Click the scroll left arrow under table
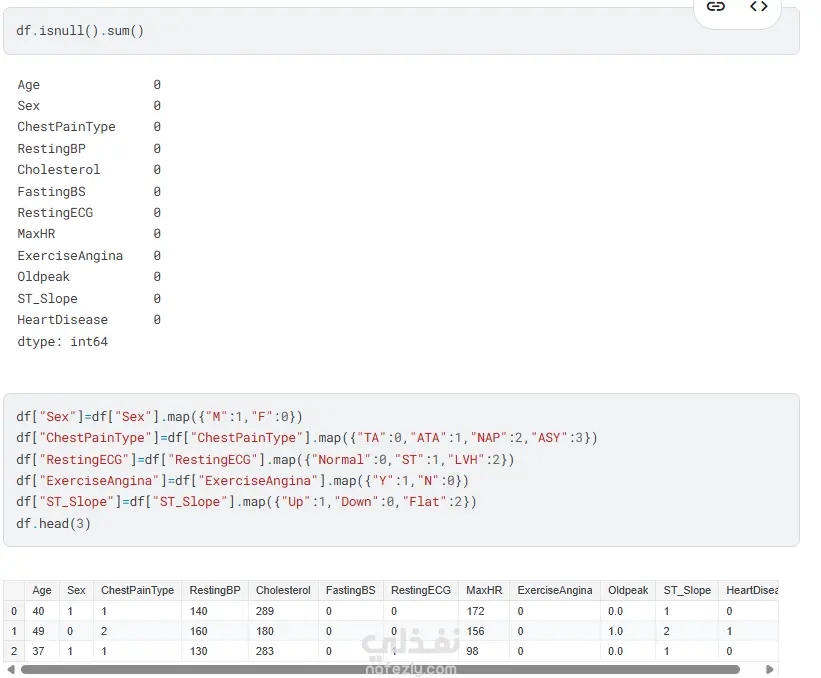Screen dimensions: 821x678 pyautogui.click(x=11, y=669)
